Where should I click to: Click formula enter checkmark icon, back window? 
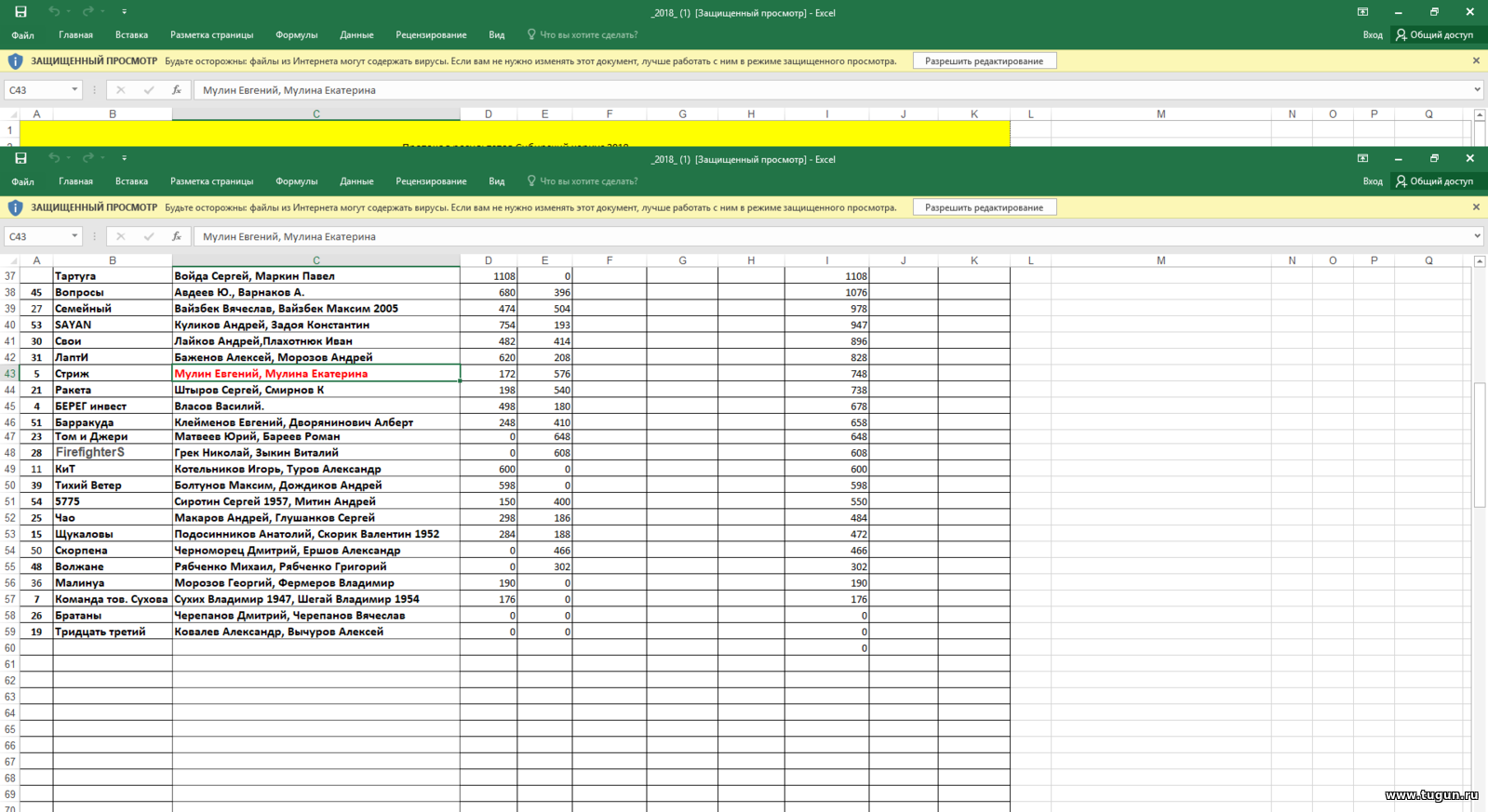pos(149,90)
